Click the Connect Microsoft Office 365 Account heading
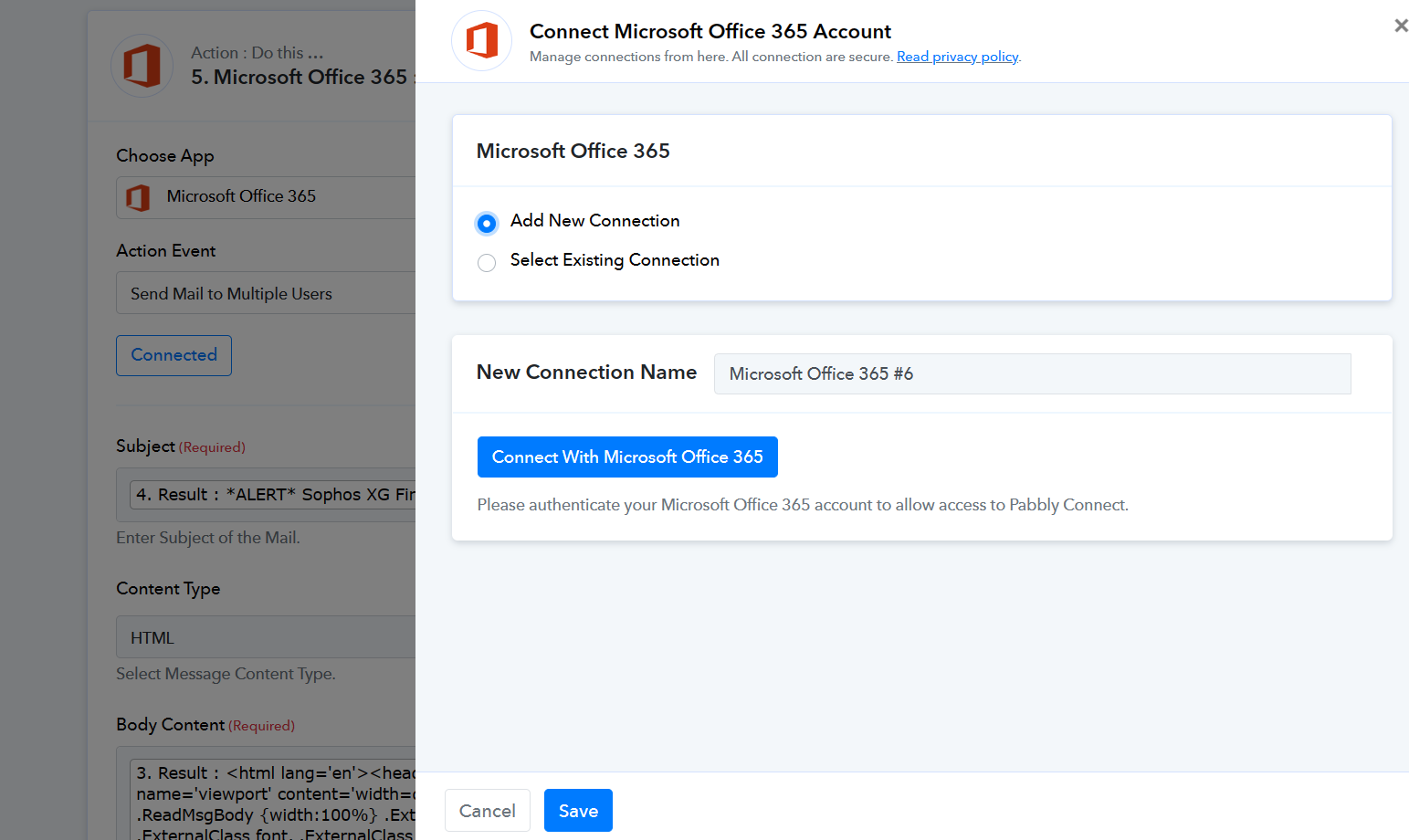 pos(710,31)
